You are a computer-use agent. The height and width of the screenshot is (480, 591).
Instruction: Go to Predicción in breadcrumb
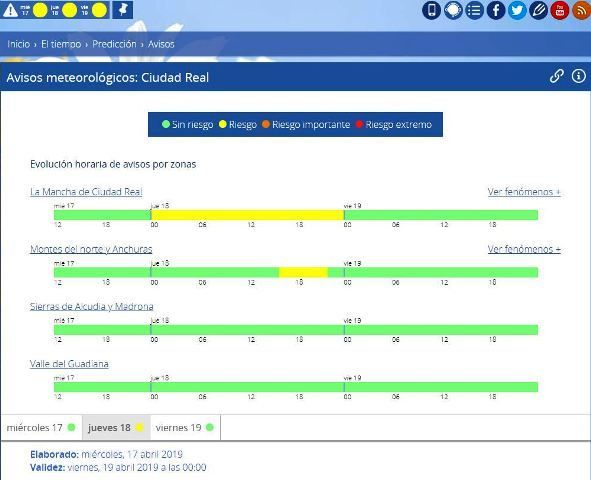[114, 44]
